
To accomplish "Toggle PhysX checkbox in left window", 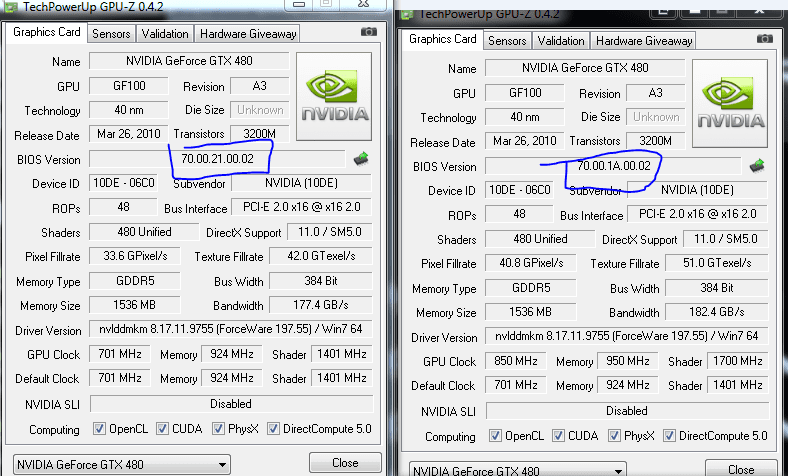I will (218, 429).
